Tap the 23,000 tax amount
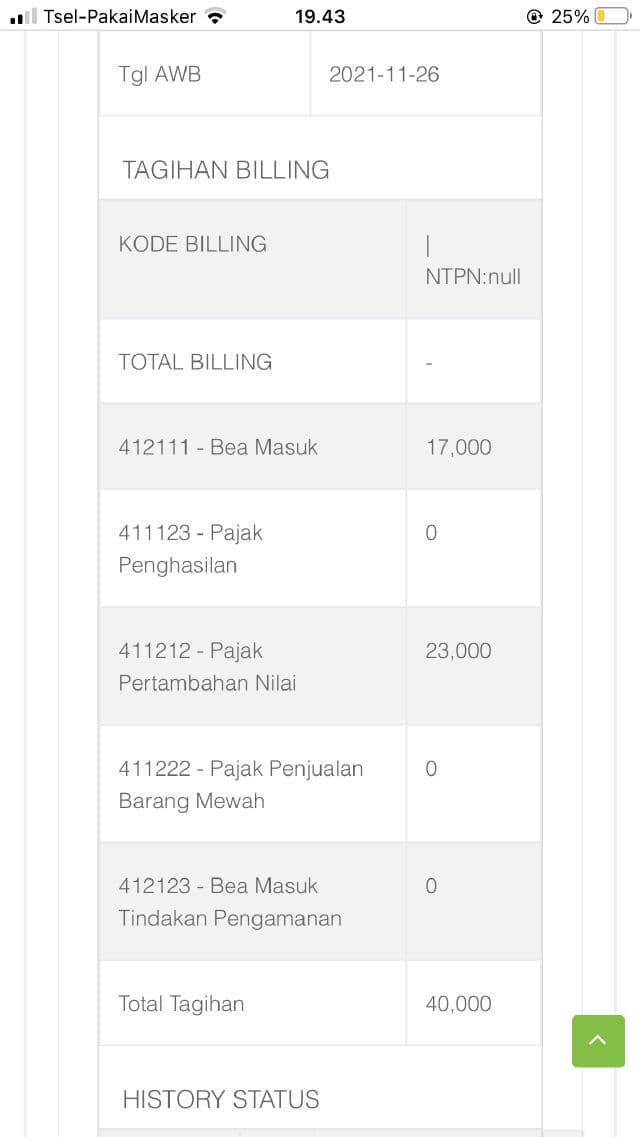Image resolution: width=640 pixels, height=1137 pixels. pos(459,651)
